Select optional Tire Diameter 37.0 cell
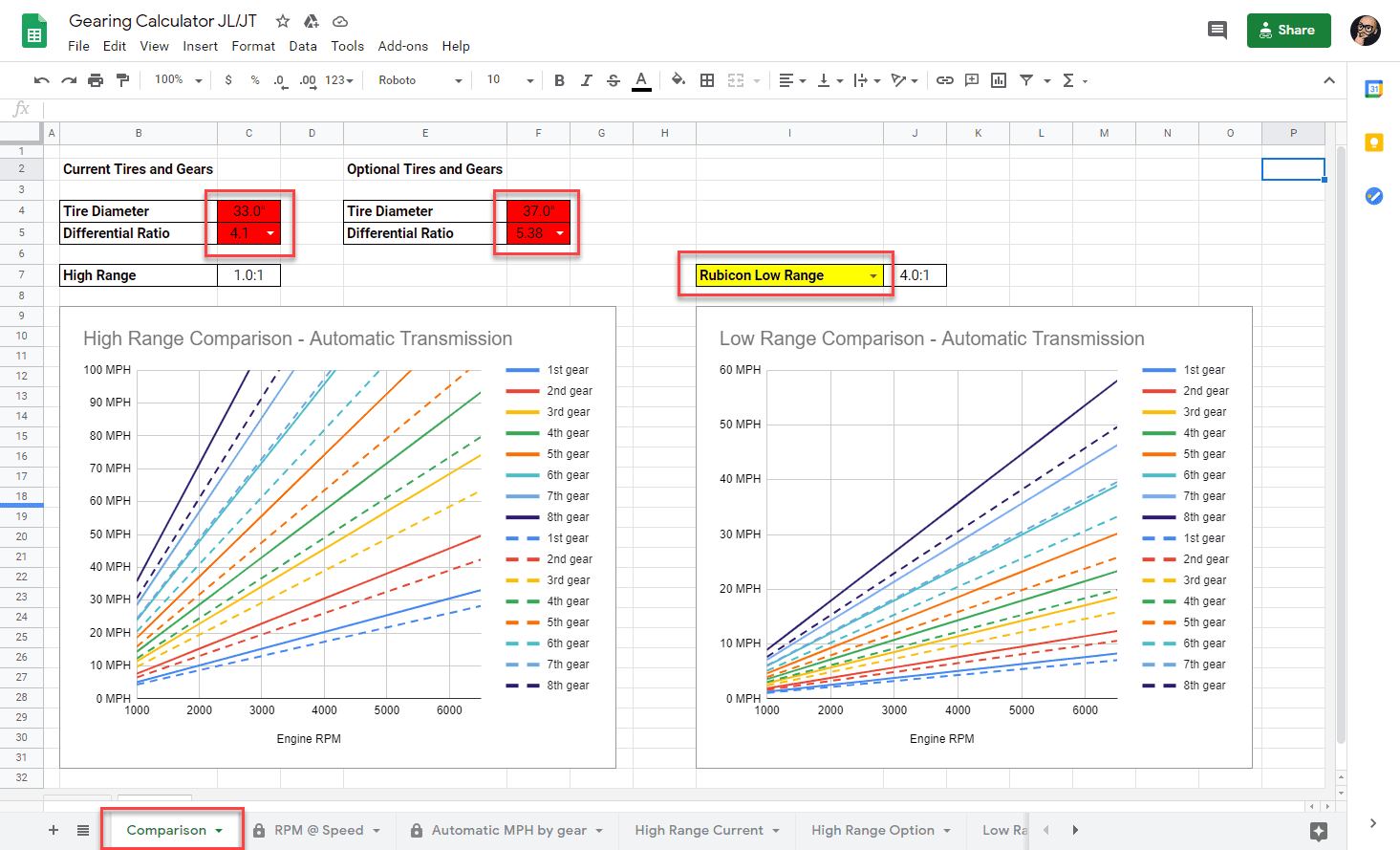This screenshot has height=850, width=1400. (x=538, y=211)
